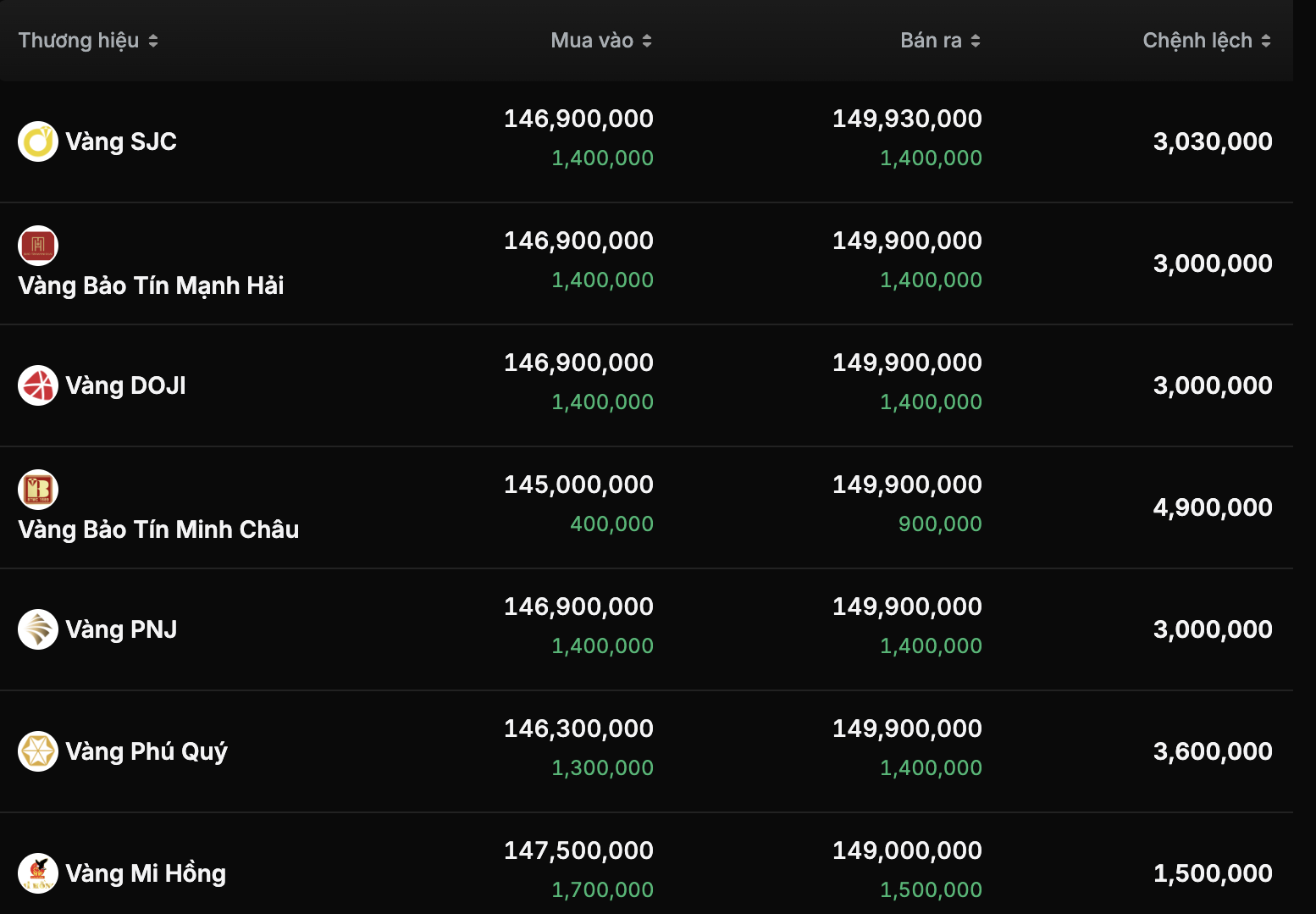Sort table by Bán ra column
This screenshot has height=914, width=1316.
(940, 41)
